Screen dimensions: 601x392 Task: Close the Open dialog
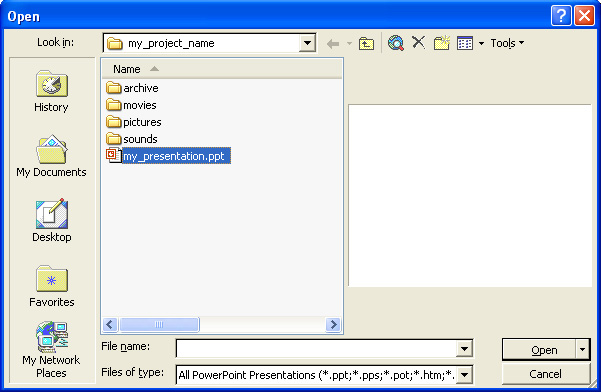click(x=584, y=16)
